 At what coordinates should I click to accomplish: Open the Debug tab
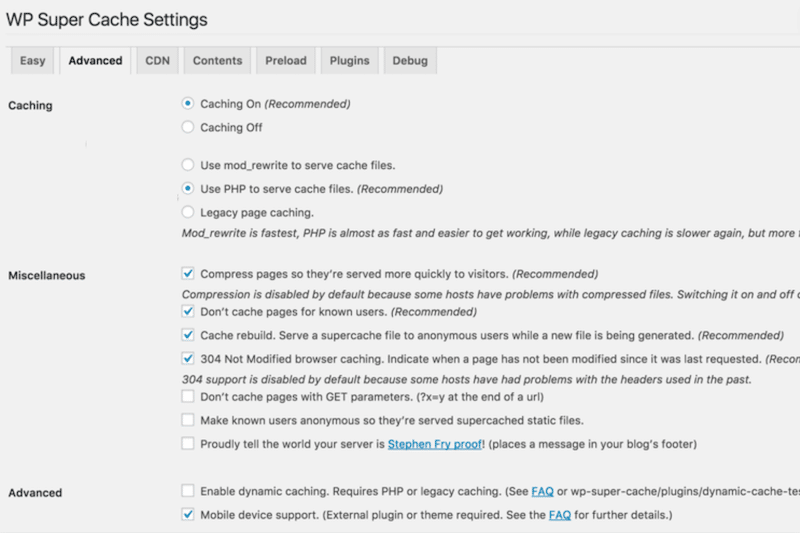coord(410,61)
